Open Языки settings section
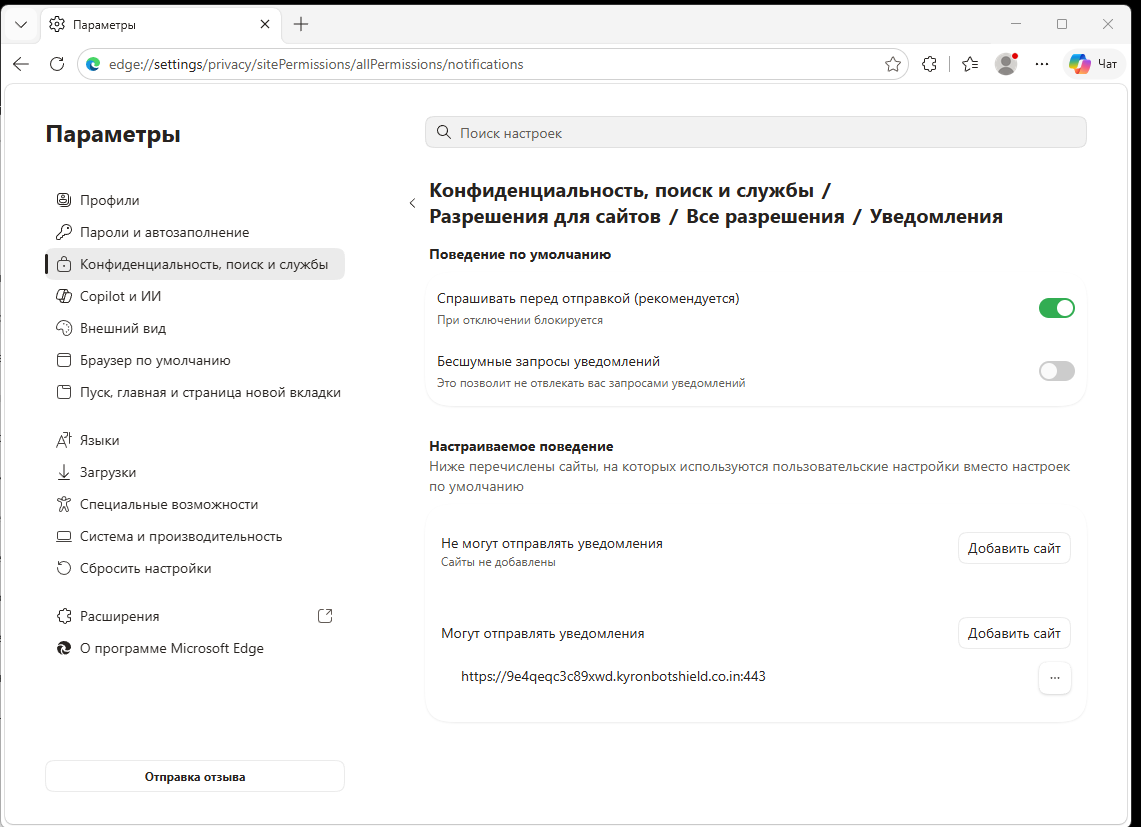Viewport: 1141px width, 827px height. (x=195, y=440)
